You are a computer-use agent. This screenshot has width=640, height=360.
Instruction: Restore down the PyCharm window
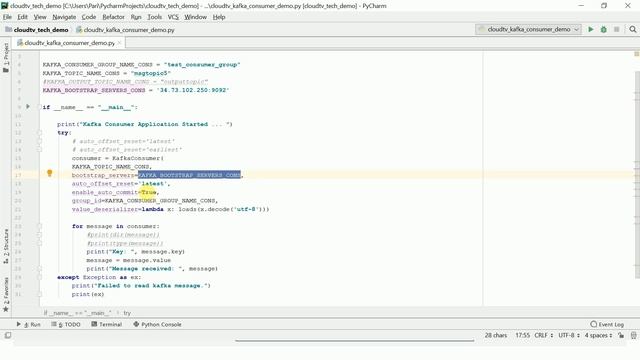tap(604, 5)
